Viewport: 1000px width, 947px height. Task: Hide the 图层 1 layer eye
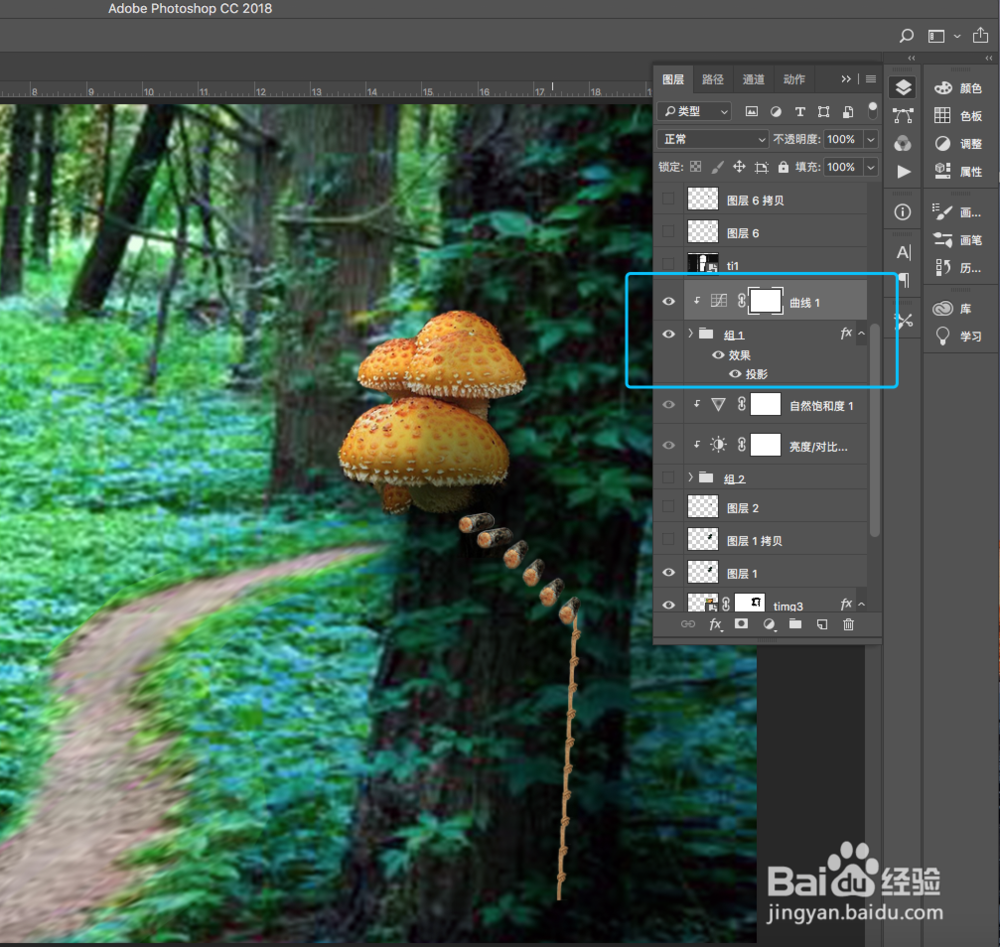click(x=668, y=572)
